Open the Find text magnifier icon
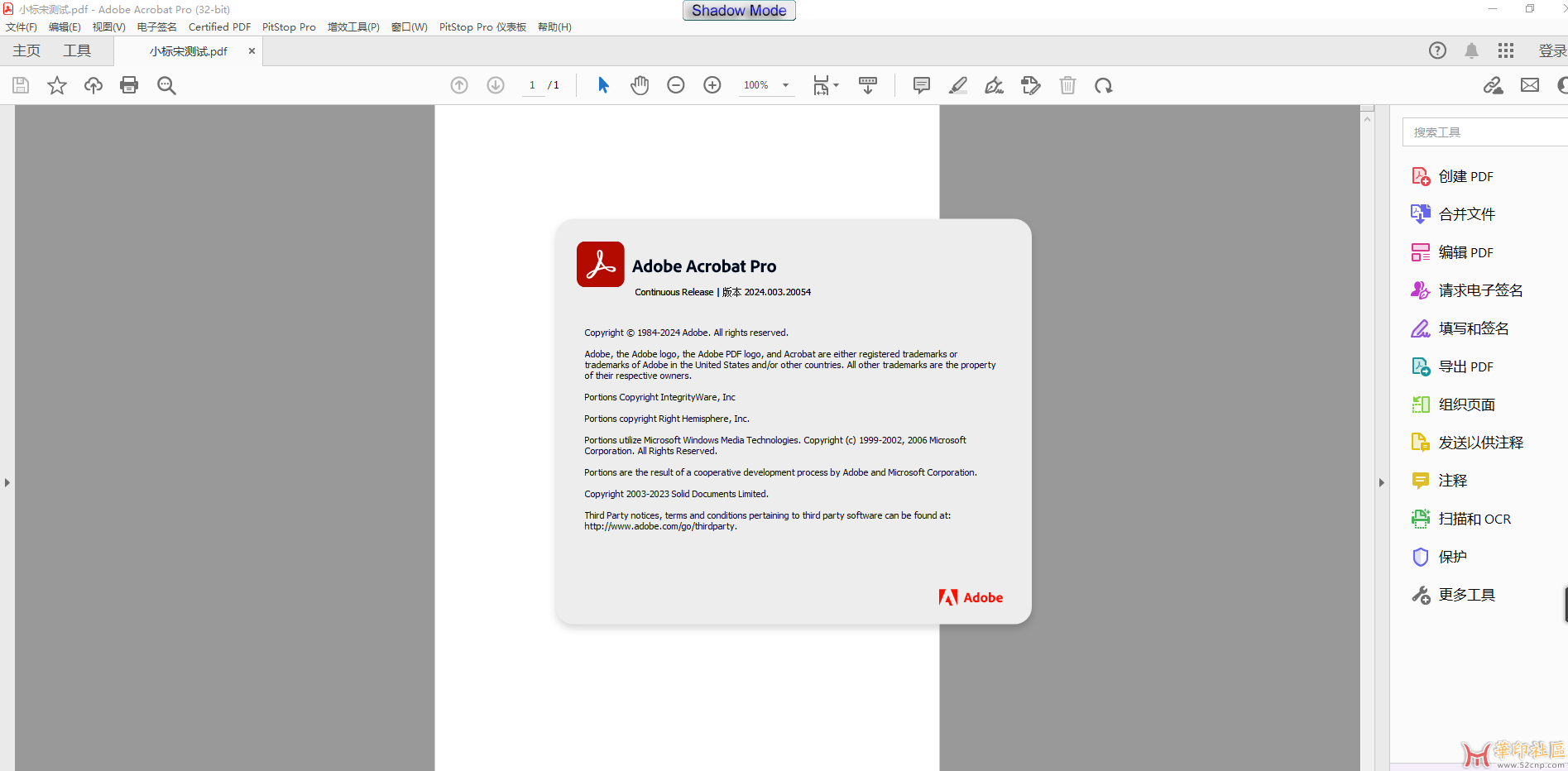1568x771 pixels. pyautogui.click(x=166, y=85)
